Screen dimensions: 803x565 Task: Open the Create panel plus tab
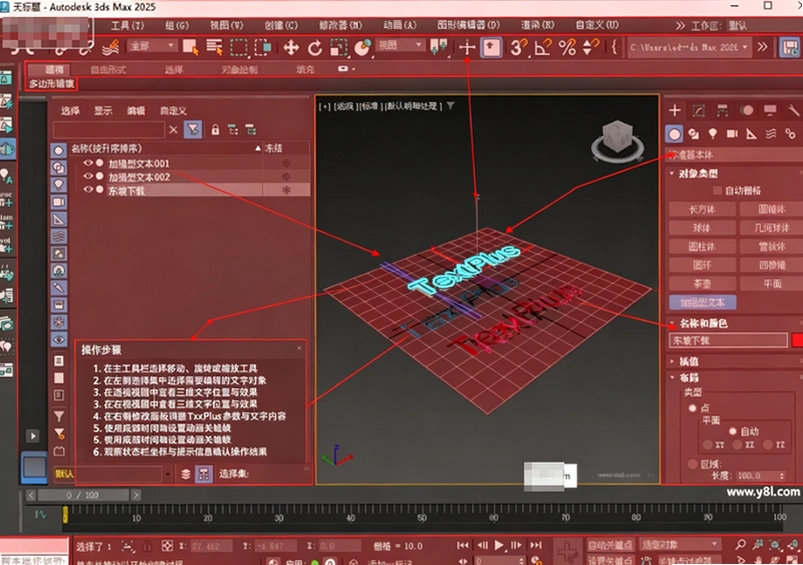(675, 110)
